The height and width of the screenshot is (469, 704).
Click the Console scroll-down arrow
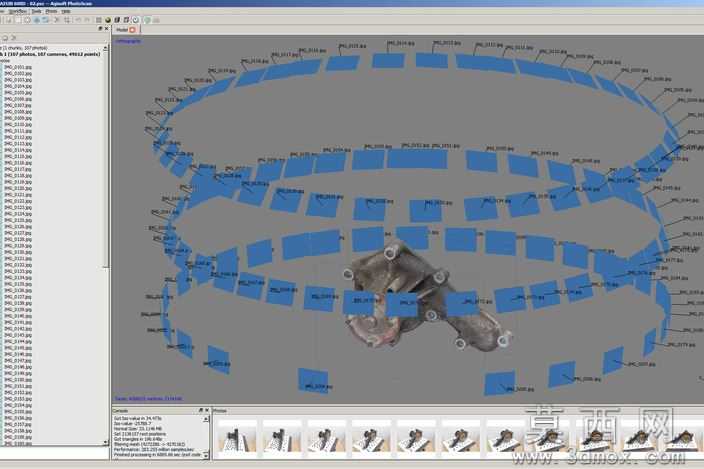pos(206,456)
